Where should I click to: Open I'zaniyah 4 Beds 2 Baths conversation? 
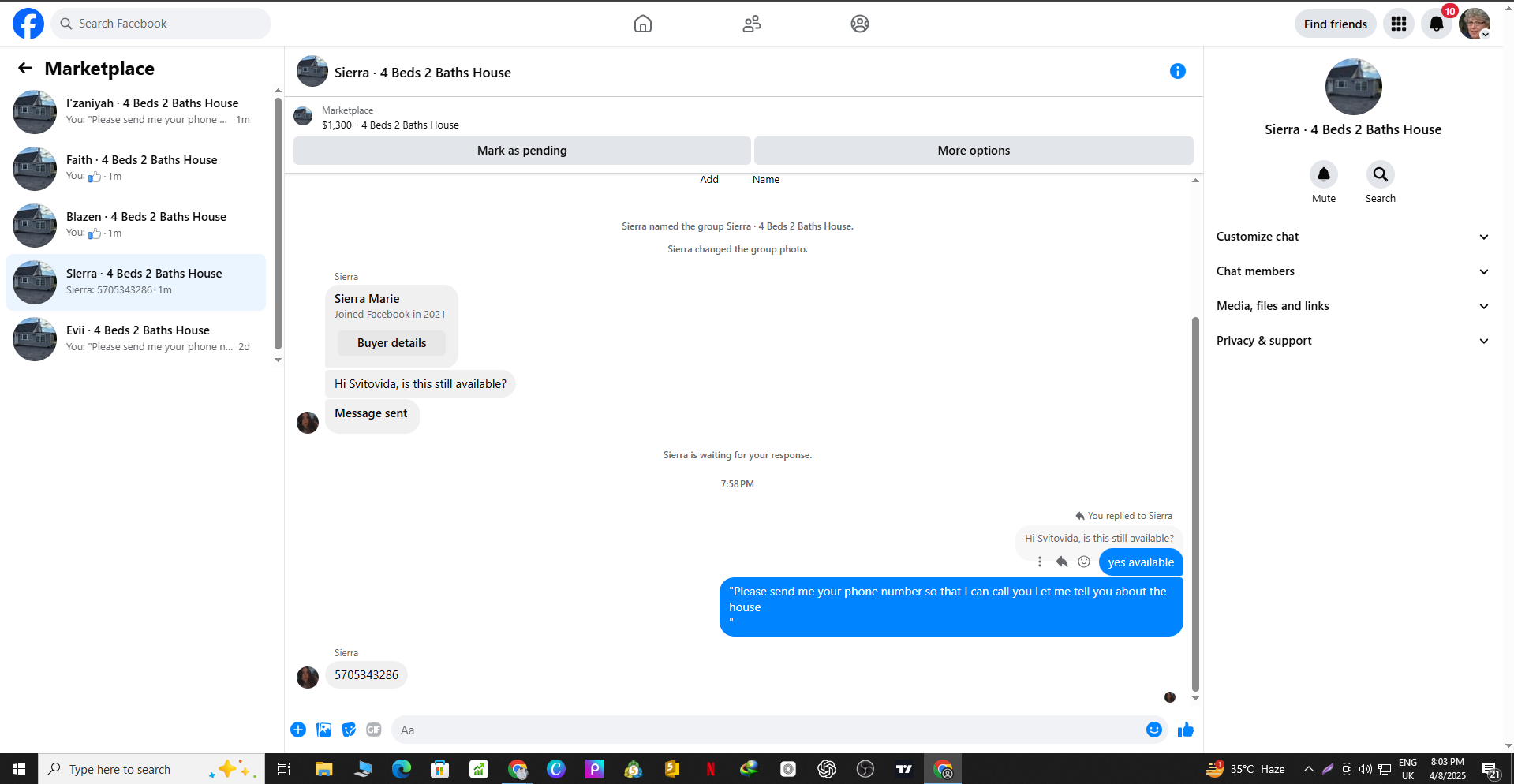(x=136, y=112)
